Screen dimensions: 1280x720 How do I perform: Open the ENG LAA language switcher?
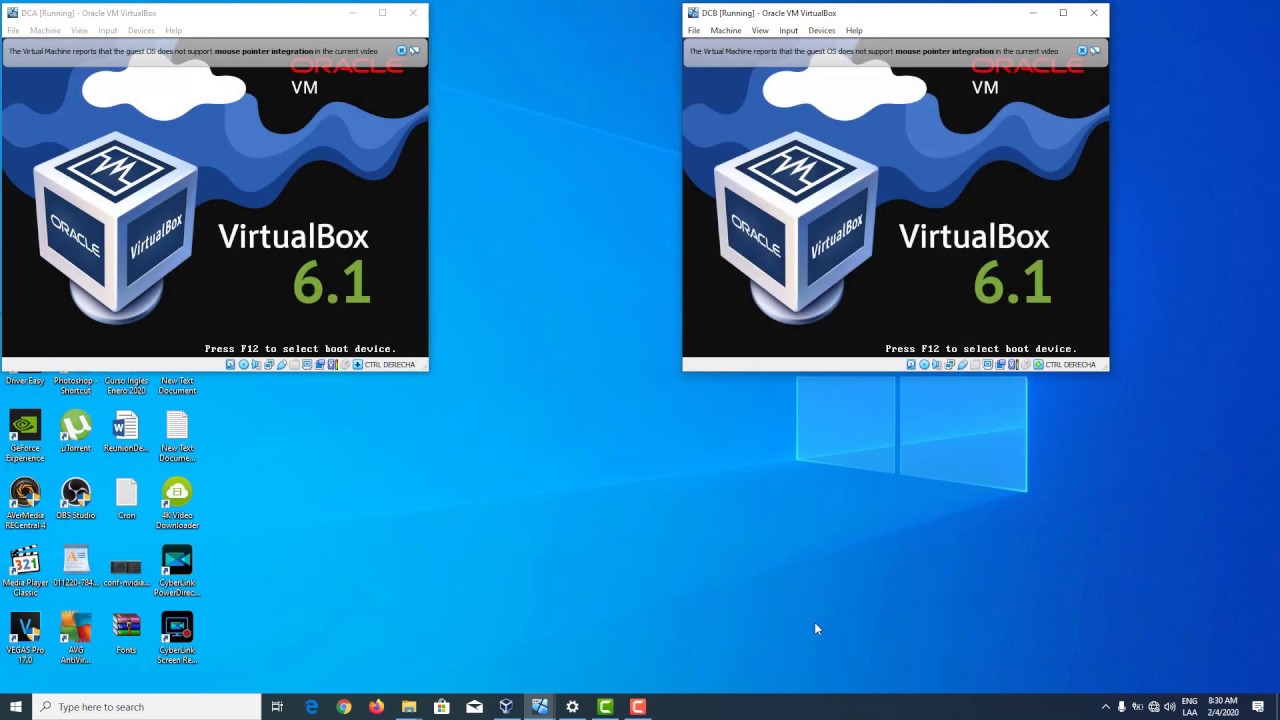pos(1190,707)
